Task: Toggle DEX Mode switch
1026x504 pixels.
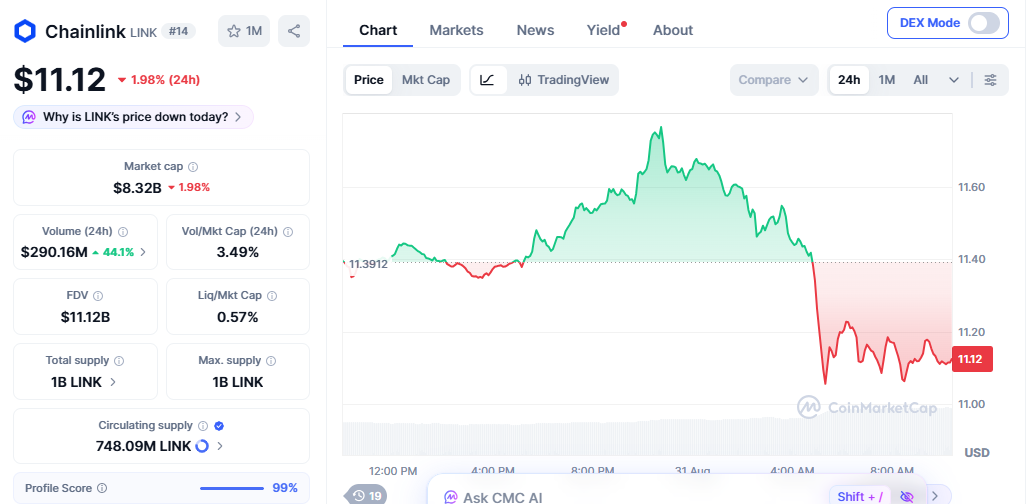Action: point(984,23)
